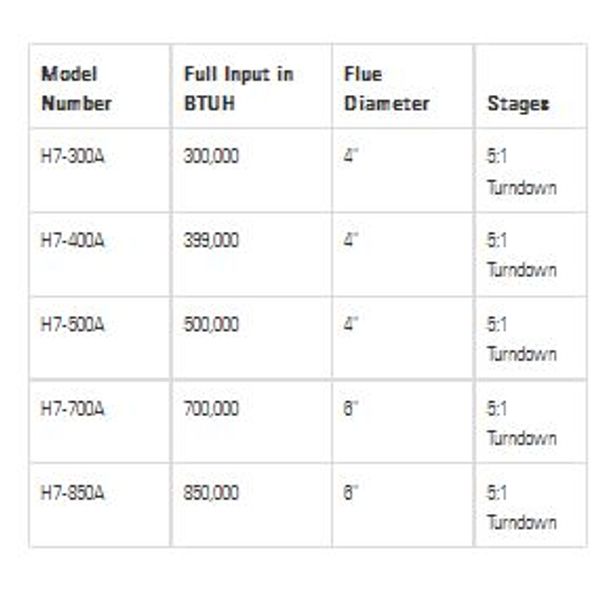Select the 5:1 Turndown for H7-850A
Screen dimensions: 600x600
(x=522, y=507)
